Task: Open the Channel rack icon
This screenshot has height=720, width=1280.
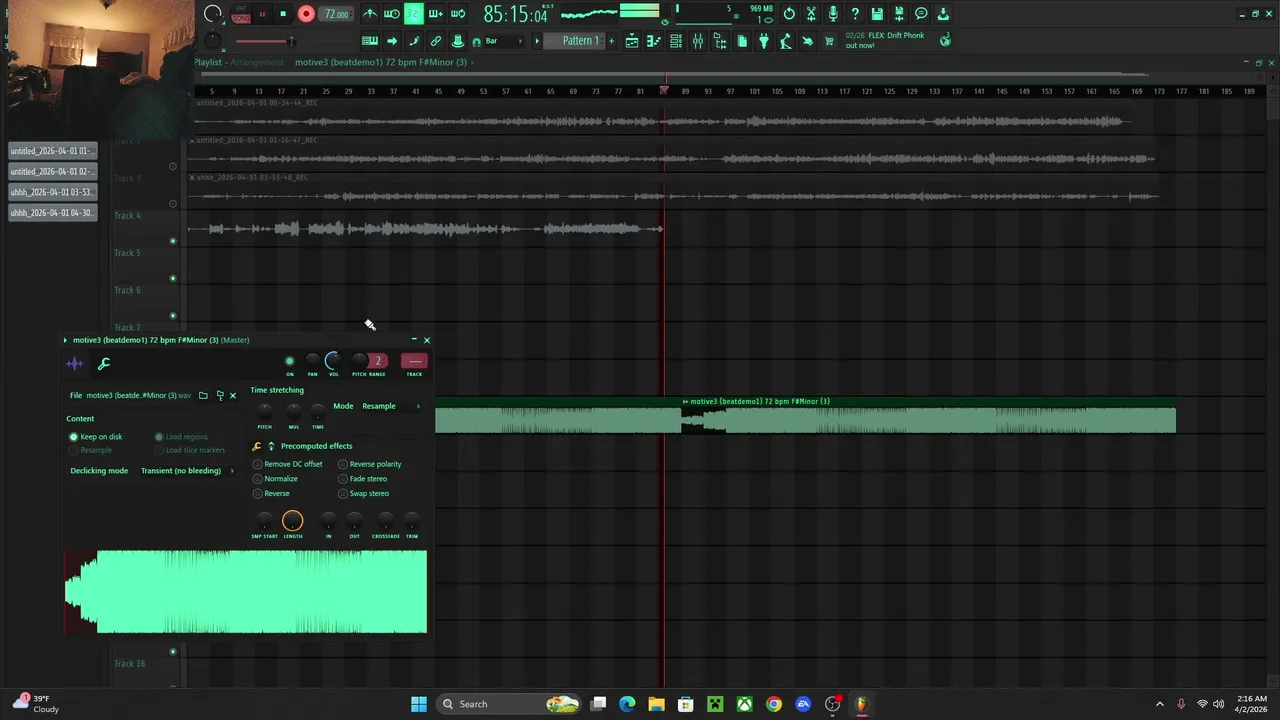Action: coord(675,41)
